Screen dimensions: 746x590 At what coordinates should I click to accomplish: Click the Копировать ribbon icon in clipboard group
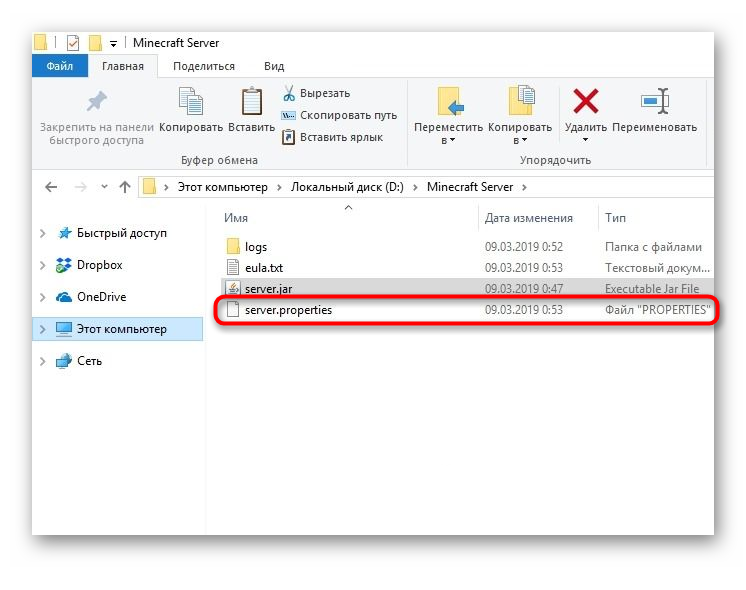(191, 101)
